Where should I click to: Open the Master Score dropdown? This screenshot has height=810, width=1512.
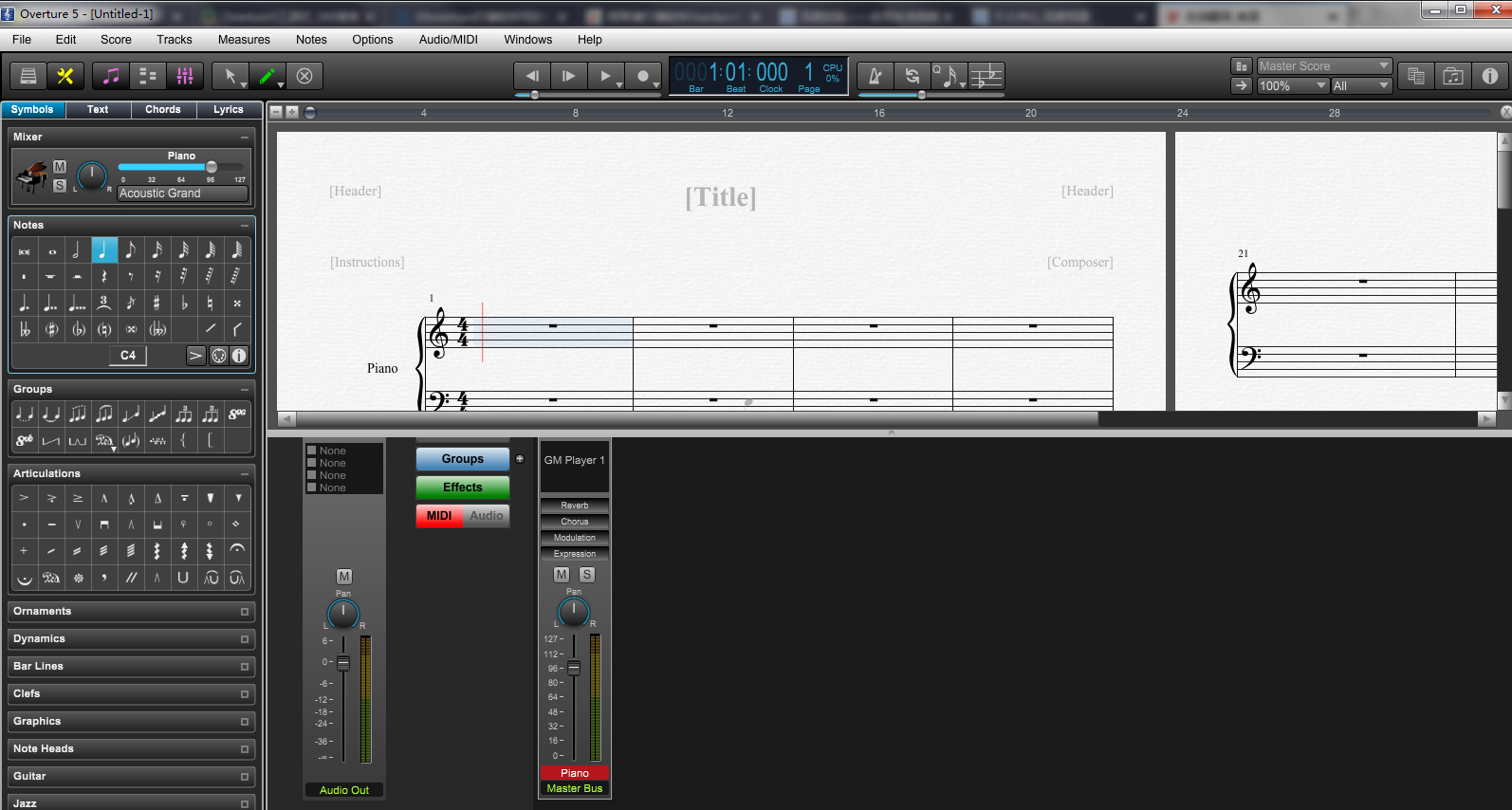(1324, 66)
